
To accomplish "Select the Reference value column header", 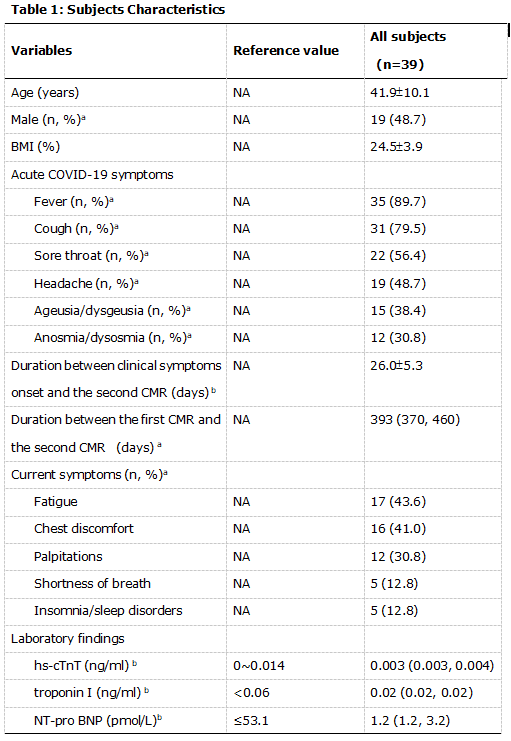I will point(286,51).
